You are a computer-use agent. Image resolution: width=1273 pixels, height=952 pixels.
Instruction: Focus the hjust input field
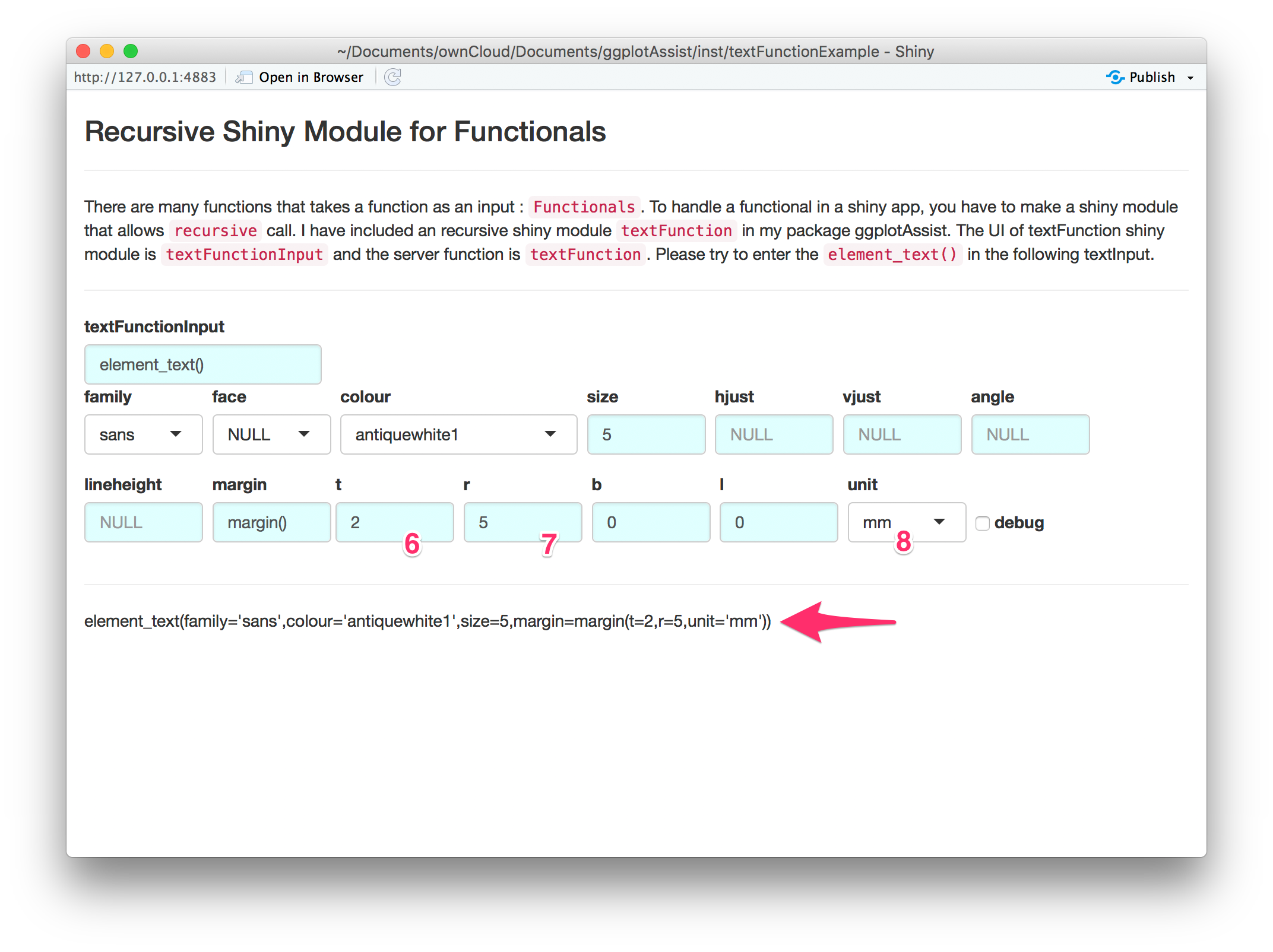click(x=774, y=434)
